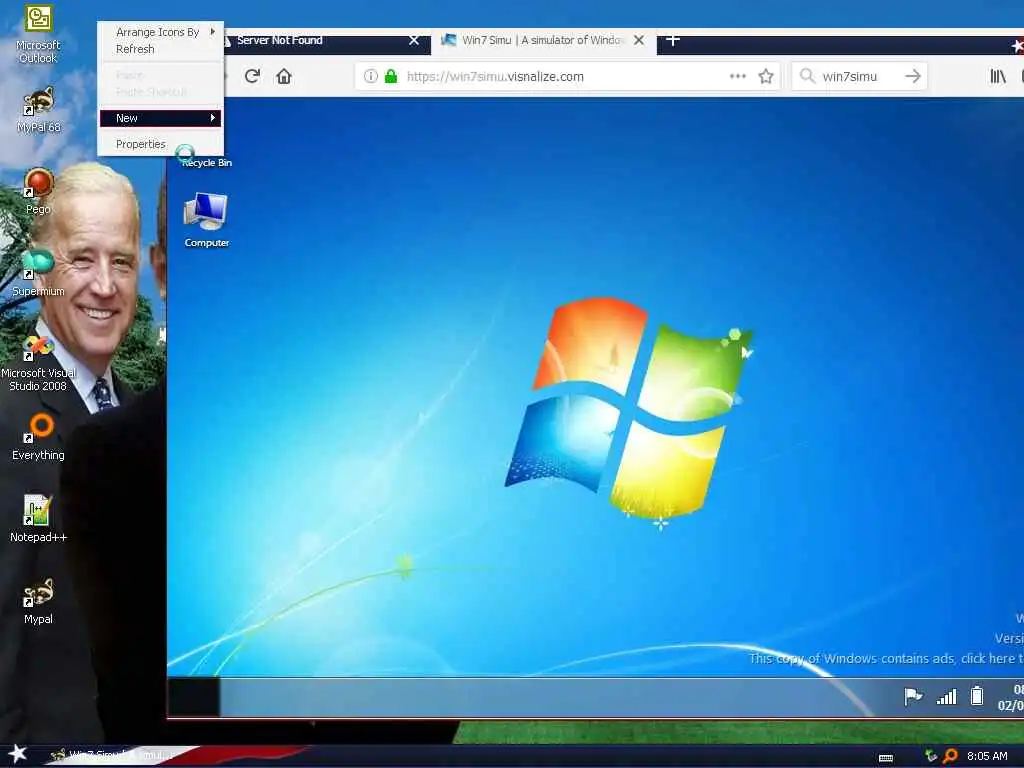Viewport: 1024px width, 768px height.
Task: Go to the browser home page
Action: pos(283,76)
